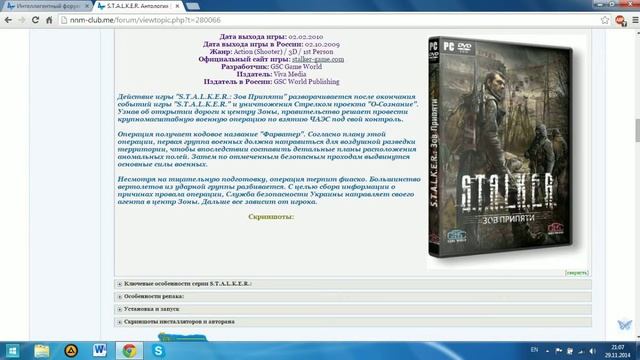Click the paragraph starting "Несмотря на тщательную подготовку"

(x=269, y=190)
